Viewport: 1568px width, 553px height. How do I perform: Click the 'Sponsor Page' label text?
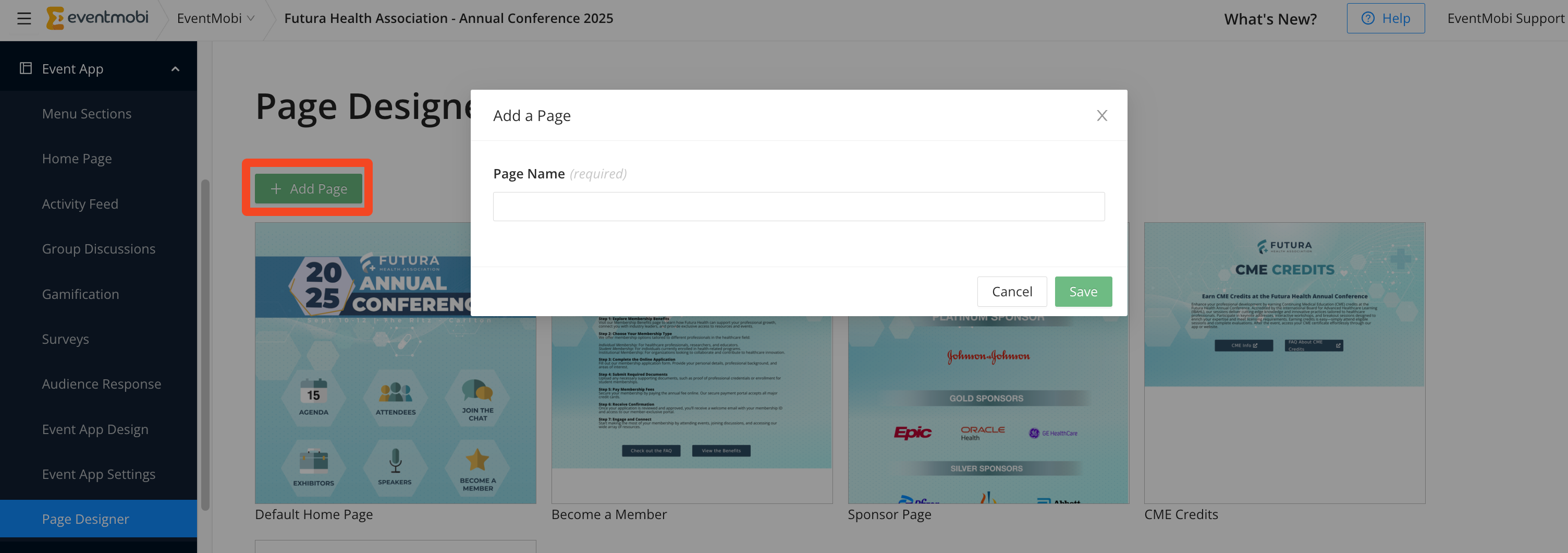889,514
